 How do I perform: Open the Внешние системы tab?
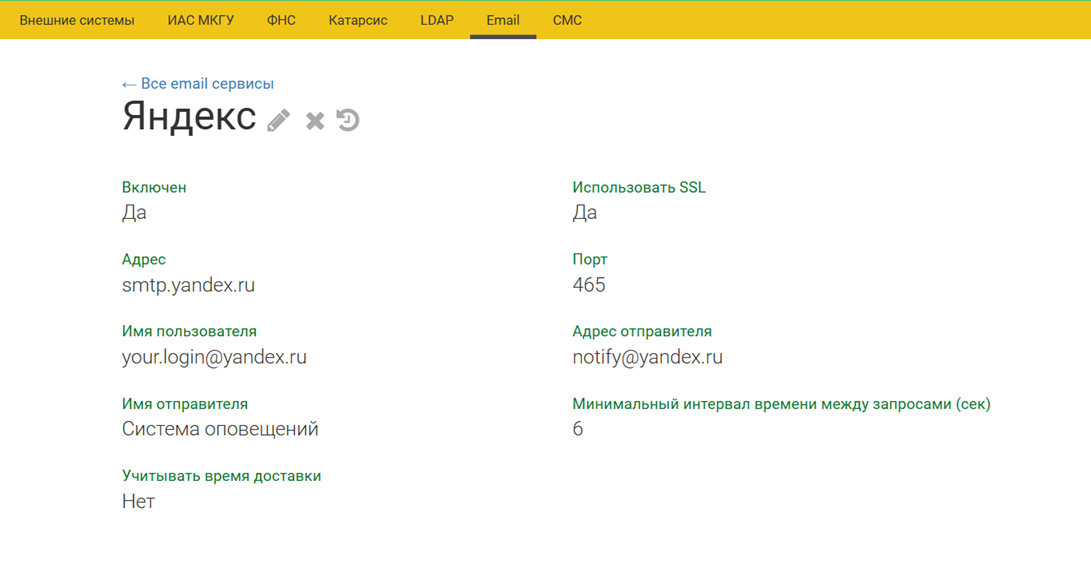77,20
